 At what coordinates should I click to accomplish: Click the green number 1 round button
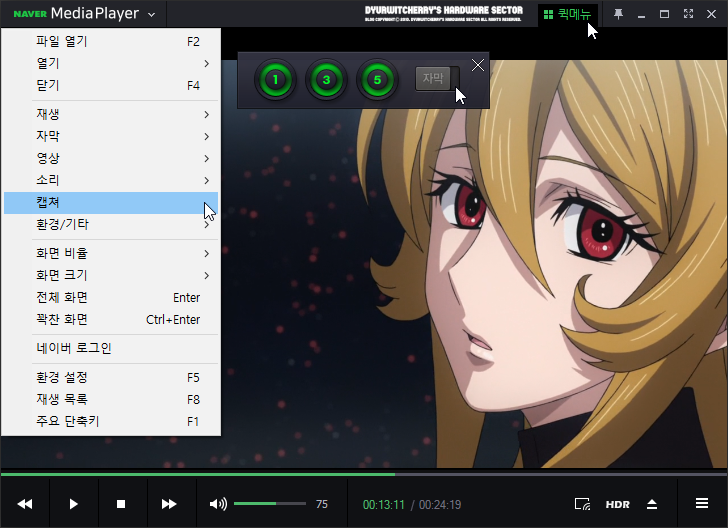point(275,80)
